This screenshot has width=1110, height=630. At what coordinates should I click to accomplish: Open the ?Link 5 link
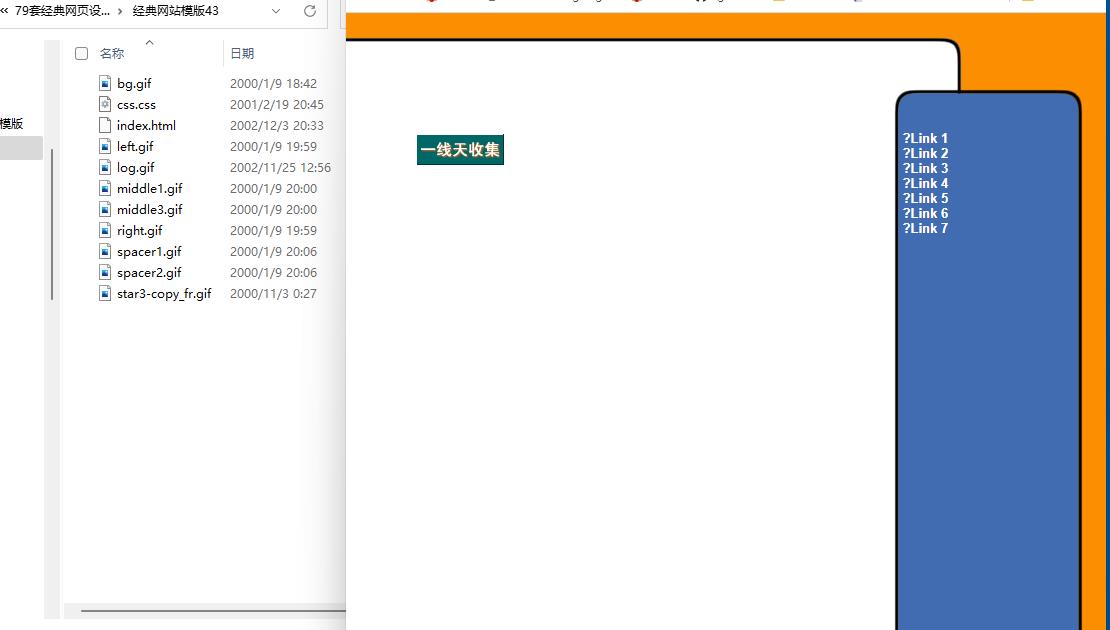[x=925, y=198]
